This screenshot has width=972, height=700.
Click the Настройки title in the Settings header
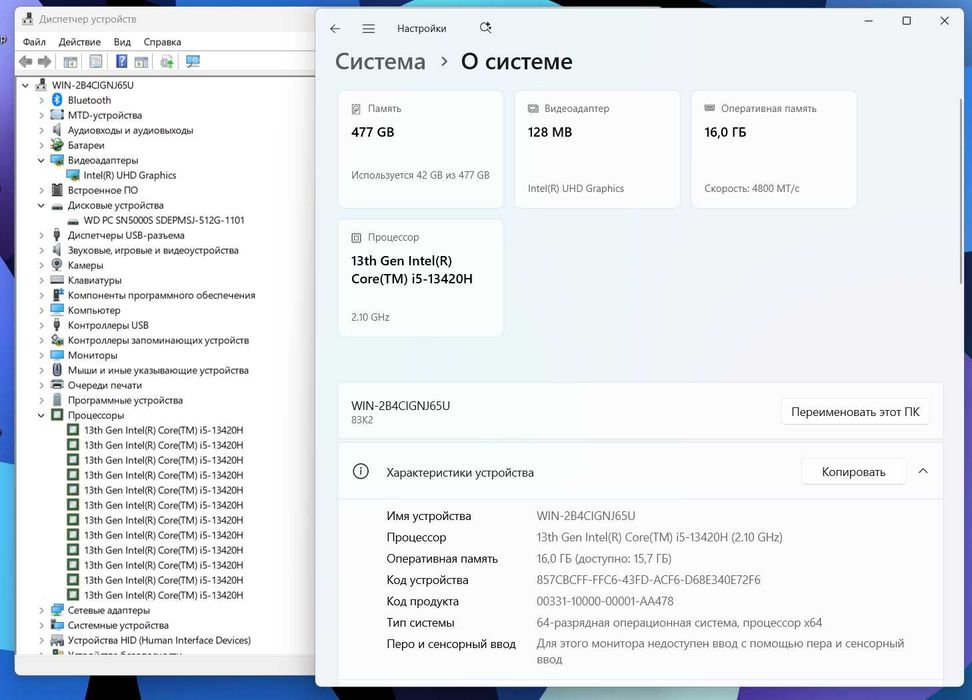[422, 29]
